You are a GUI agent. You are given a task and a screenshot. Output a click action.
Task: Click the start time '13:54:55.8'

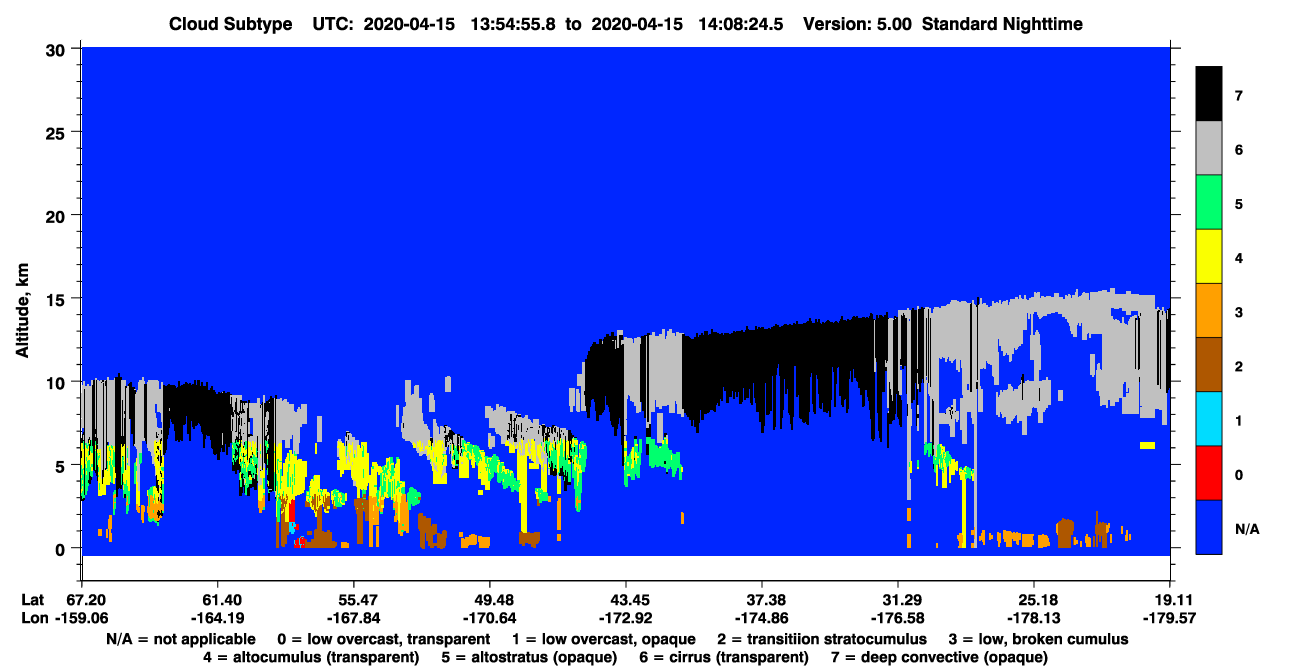pos(513,24)
